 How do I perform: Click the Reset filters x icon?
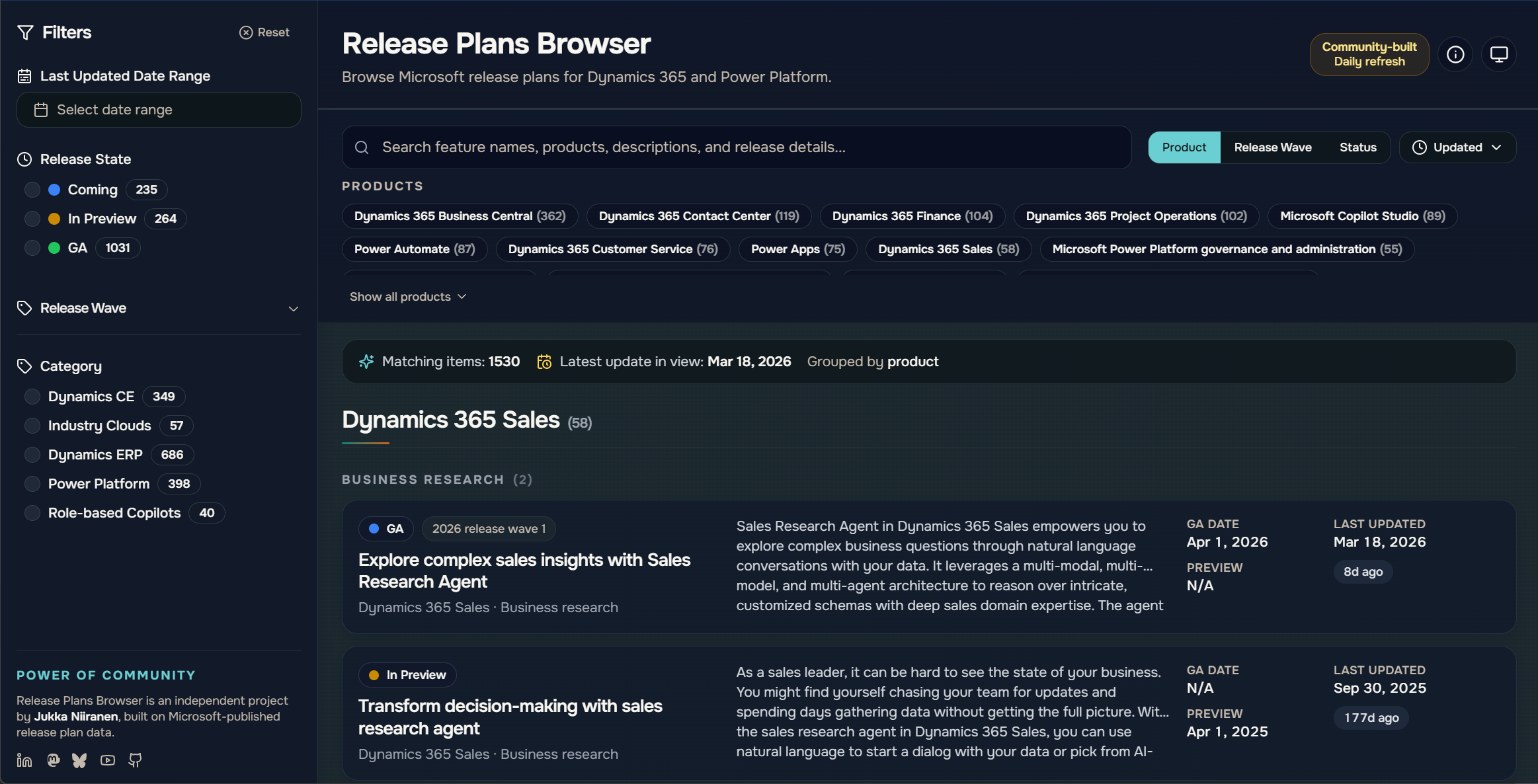click(x=246, y=32)
